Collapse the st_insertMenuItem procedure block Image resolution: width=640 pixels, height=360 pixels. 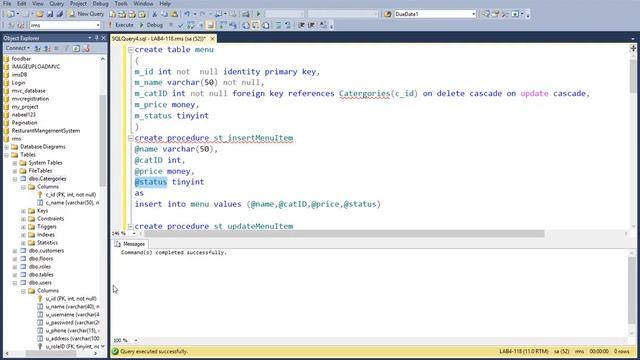131,138
